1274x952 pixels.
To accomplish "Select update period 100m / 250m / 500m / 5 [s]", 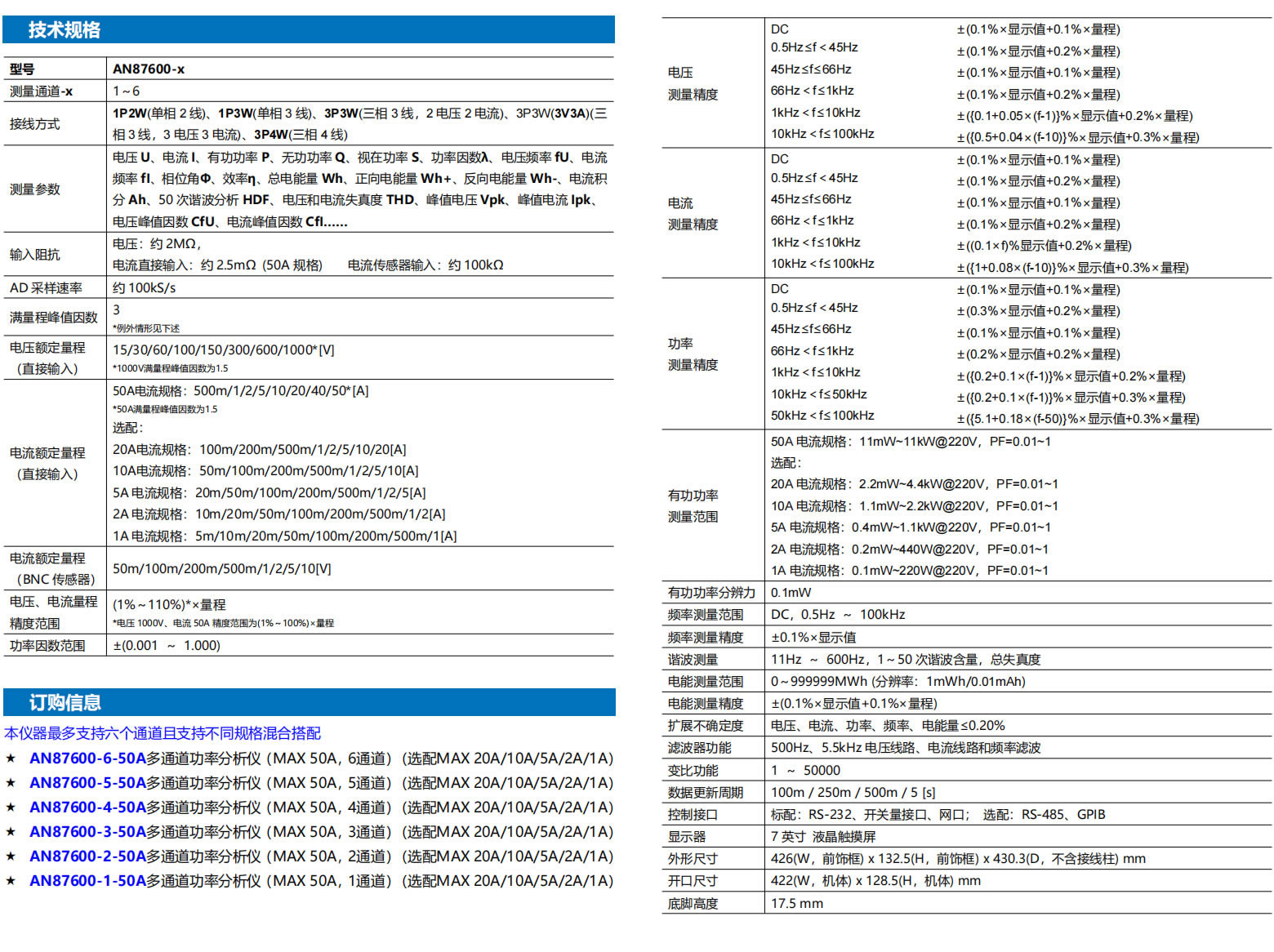I will [x=853, y=793].
